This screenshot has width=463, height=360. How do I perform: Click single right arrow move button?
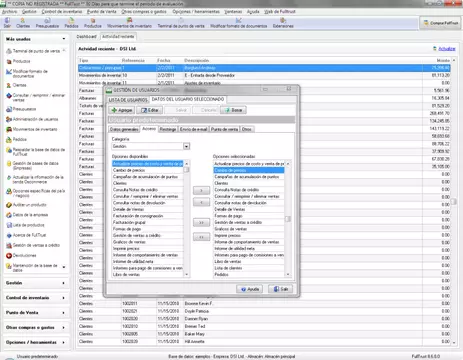201,191
